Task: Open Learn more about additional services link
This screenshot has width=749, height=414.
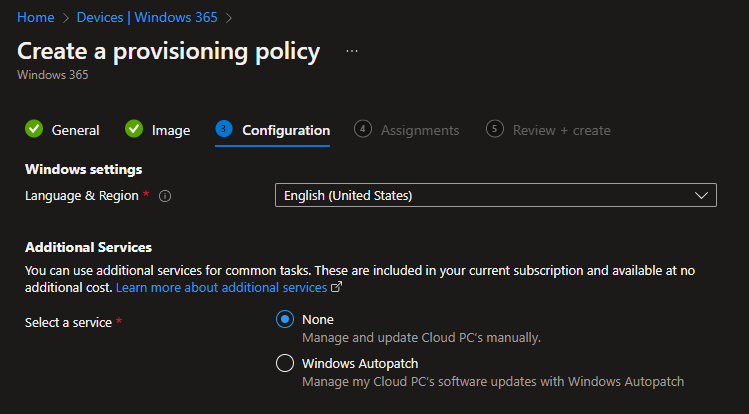Action: point(221,288)
